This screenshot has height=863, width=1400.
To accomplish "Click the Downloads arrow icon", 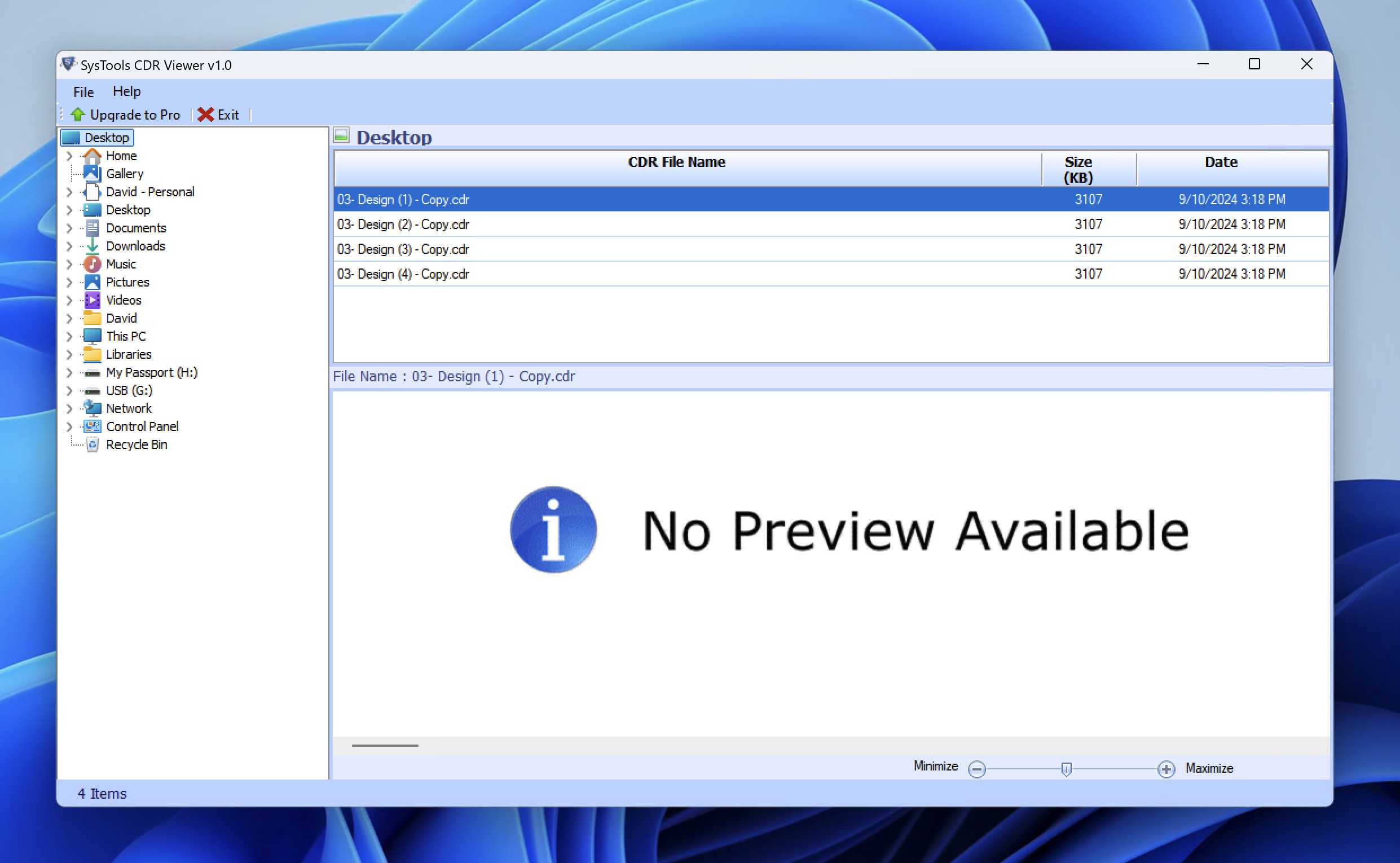I will [x=92, y=246].
